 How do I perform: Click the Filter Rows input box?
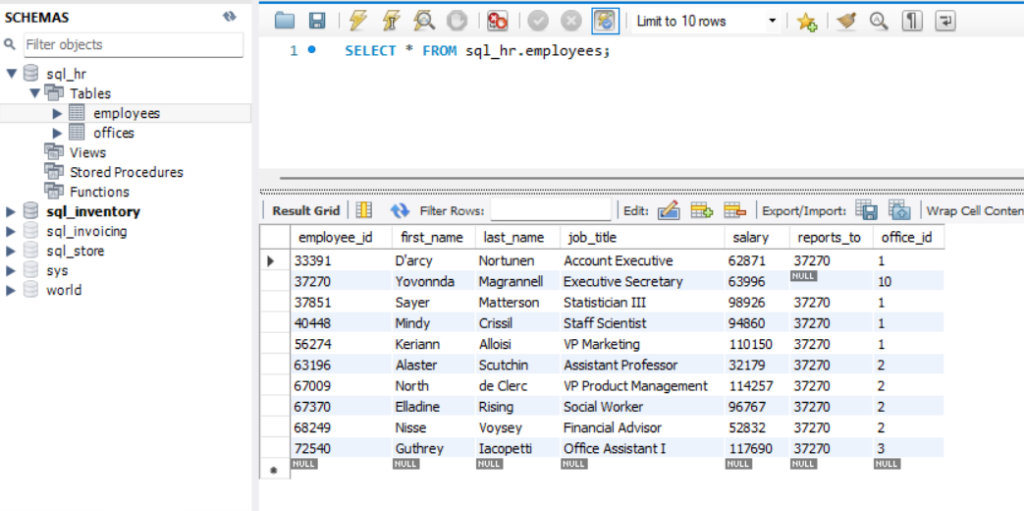tap(551, 210)
